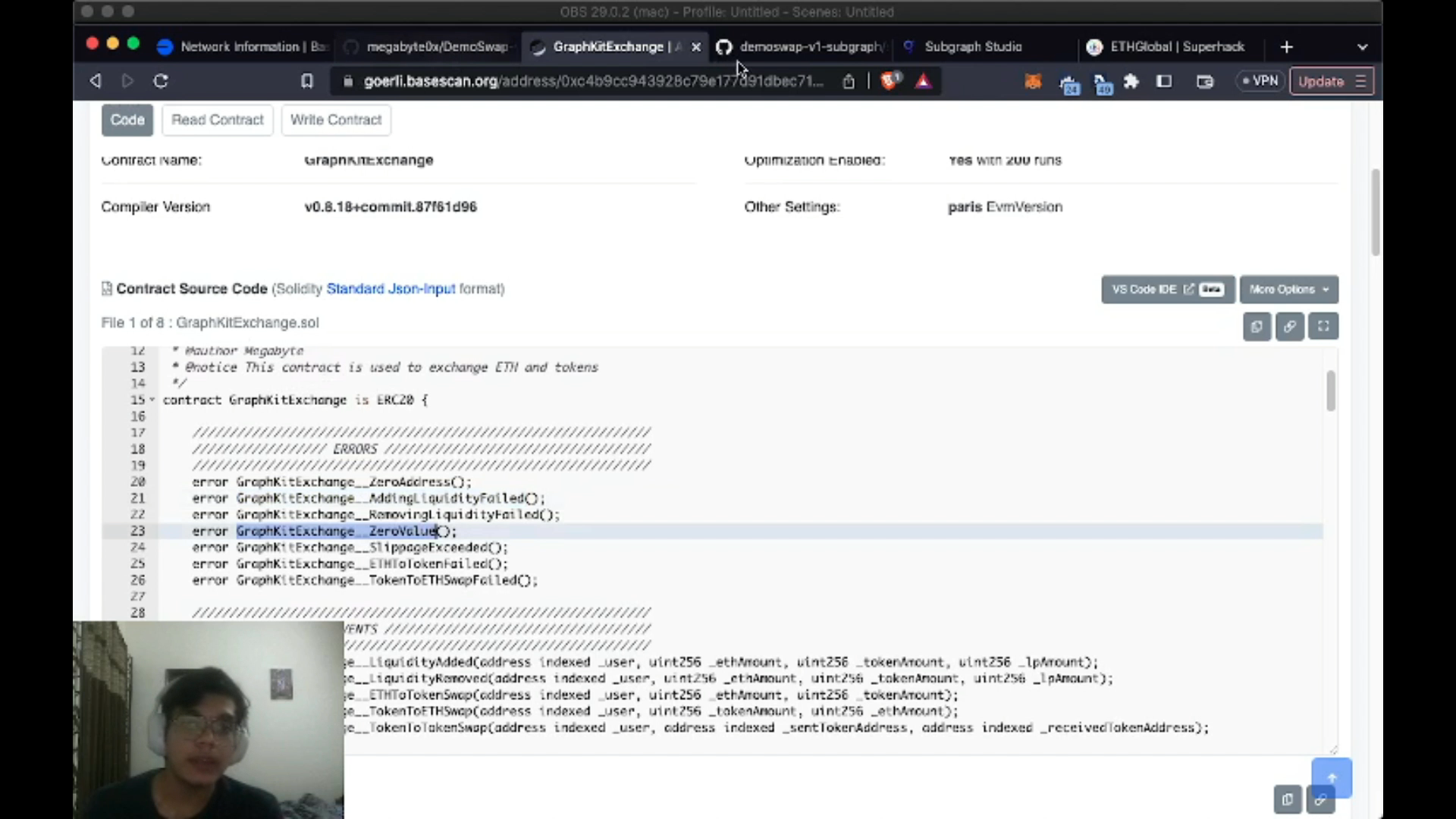Screen dimensions: 1456x819
Task: Open Brave Shields lion icon
Action: click(890, 80)
